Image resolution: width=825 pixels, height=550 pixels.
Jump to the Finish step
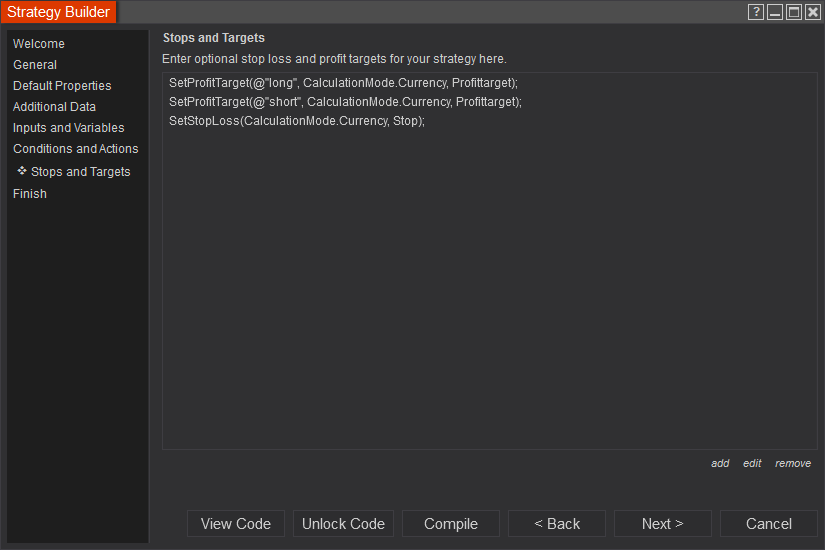[30, 194]
